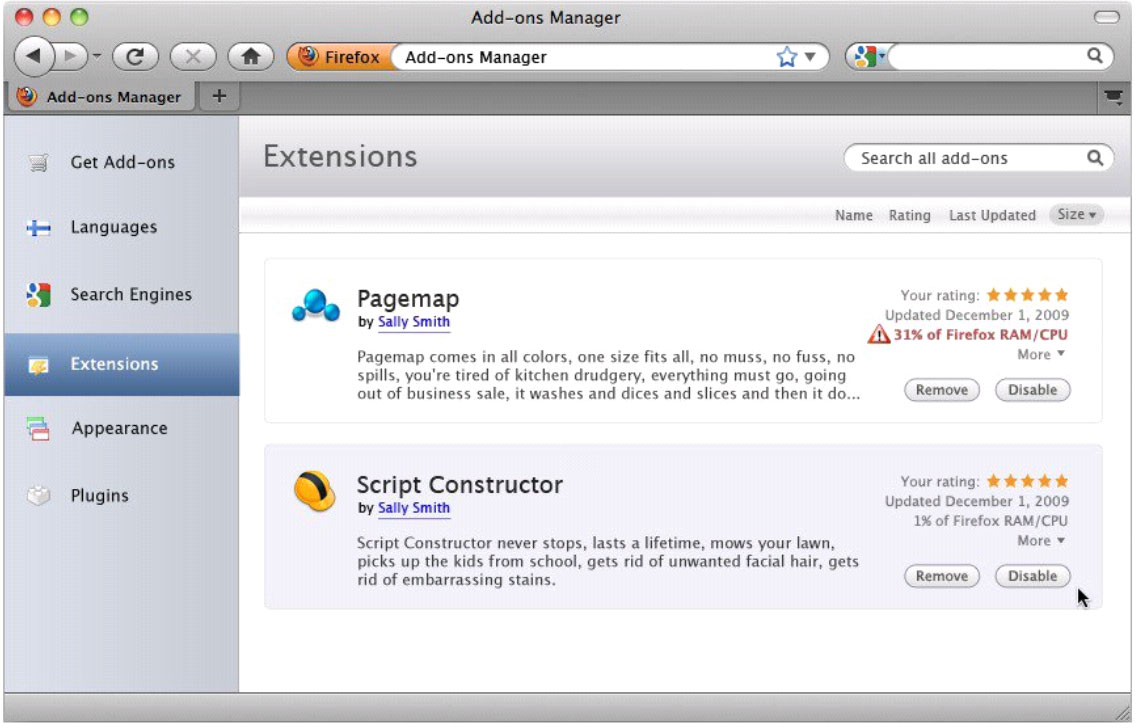Click the Script Constructor extension icon
Screen dimensions: 1137x728
click(x=314, y=491)
